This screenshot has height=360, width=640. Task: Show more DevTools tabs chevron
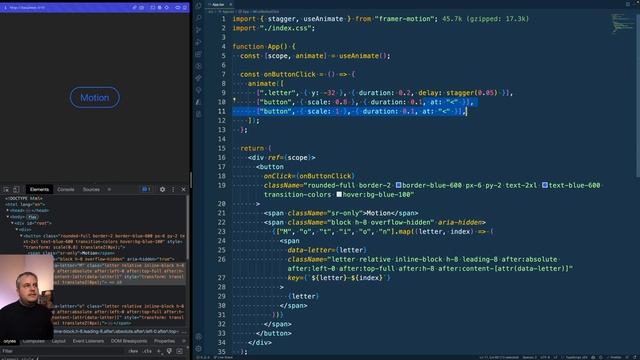[x=109, y=189]
